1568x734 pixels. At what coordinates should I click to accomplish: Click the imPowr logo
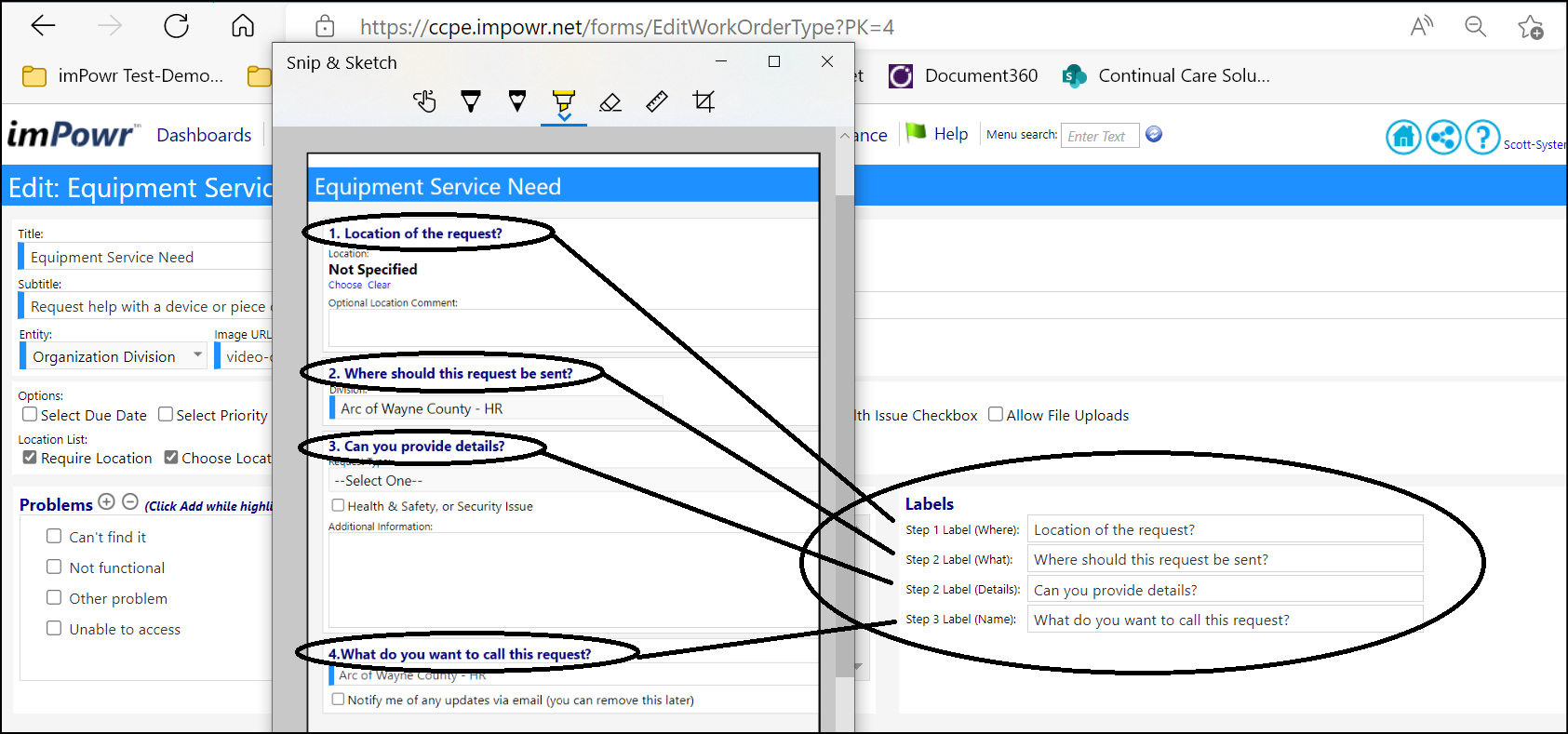point(74,135)
